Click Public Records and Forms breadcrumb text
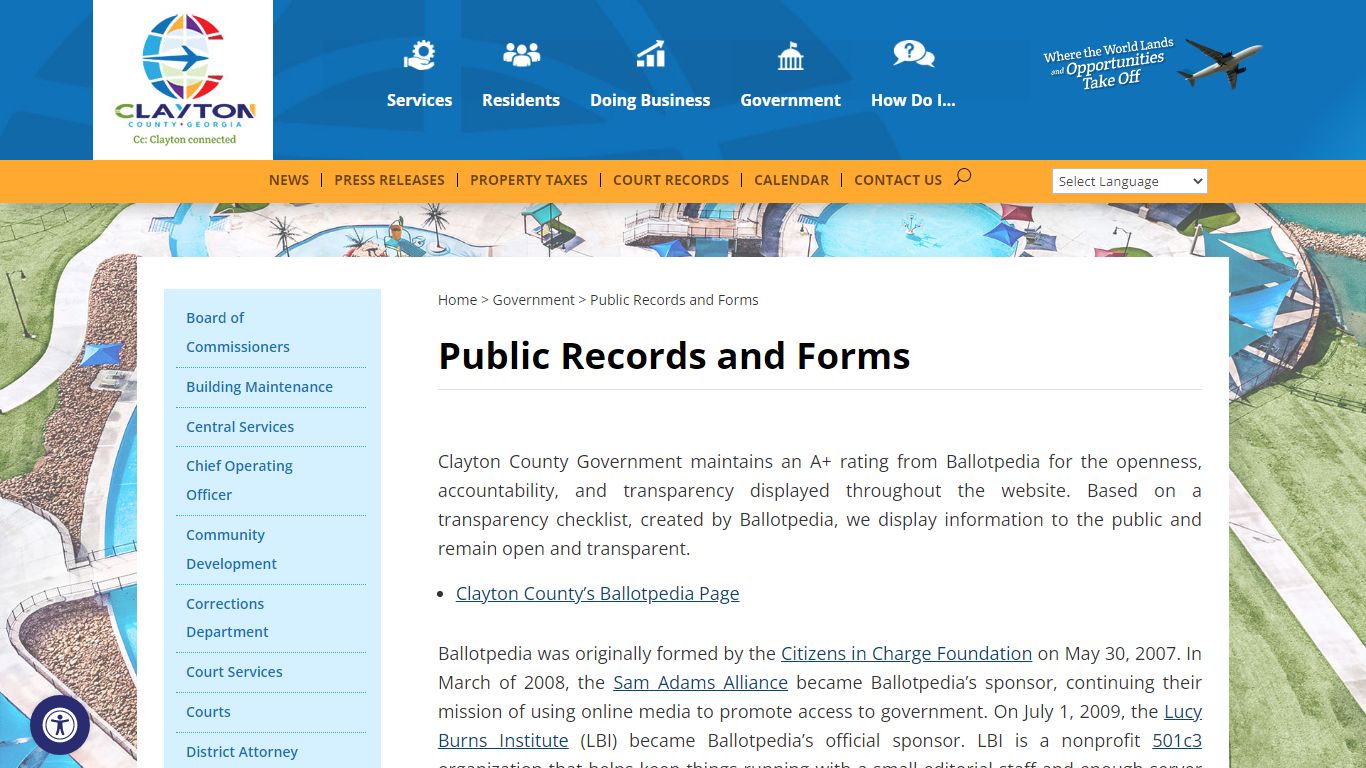Screen dimensions: 1366x768 click(674, 300)
